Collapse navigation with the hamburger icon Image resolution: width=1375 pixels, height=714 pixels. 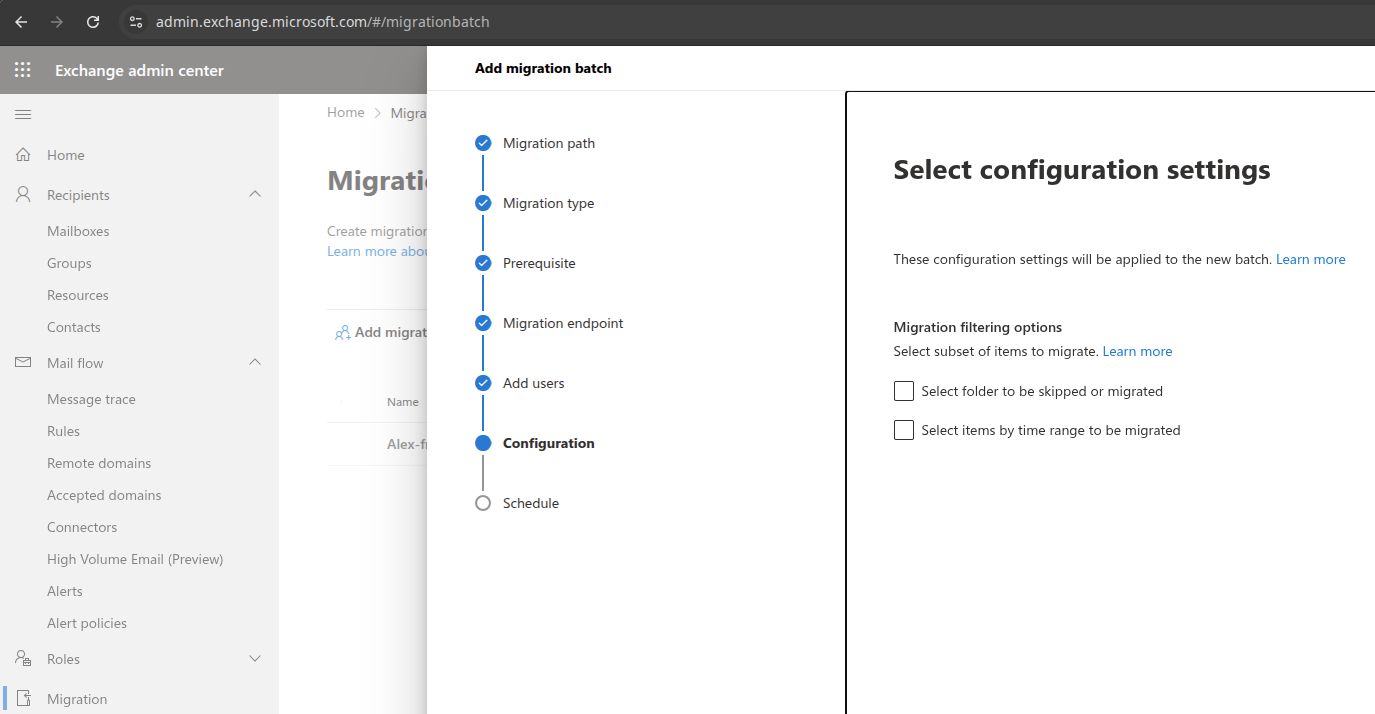pyautogui.click(x=23, y=115)
